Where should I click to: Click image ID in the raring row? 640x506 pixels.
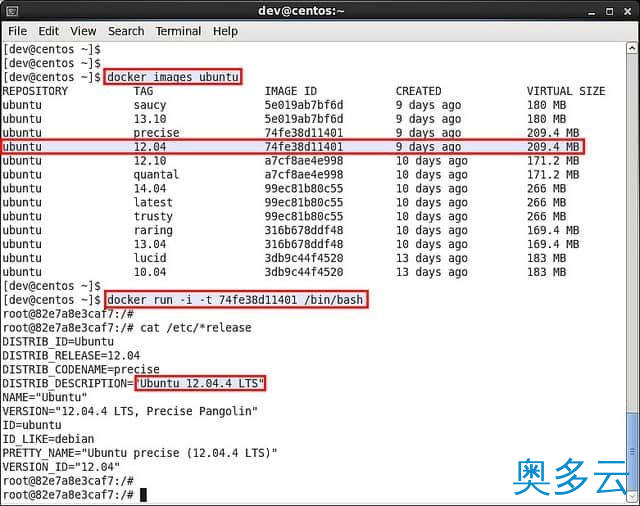[x=304, y=230]
